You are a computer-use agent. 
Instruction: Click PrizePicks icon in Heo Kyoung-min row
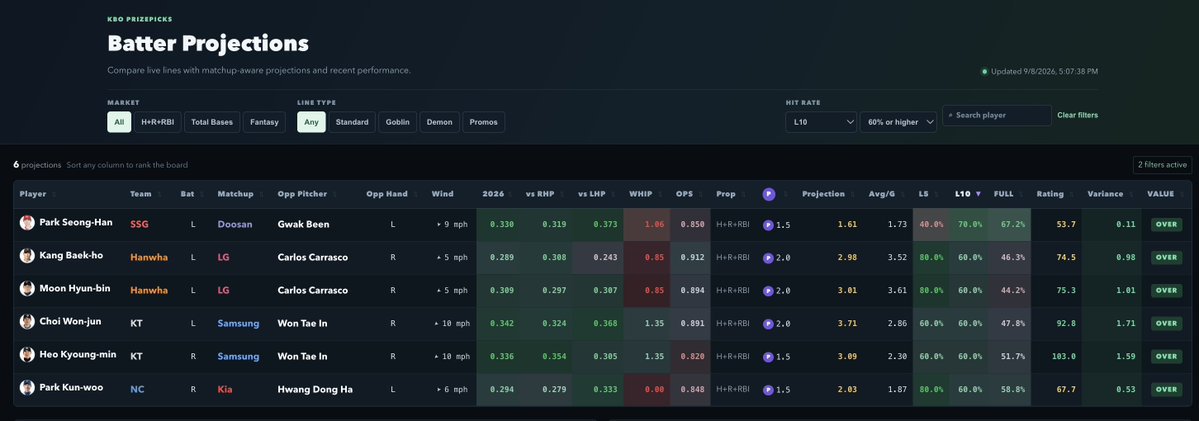coord(767,357)
